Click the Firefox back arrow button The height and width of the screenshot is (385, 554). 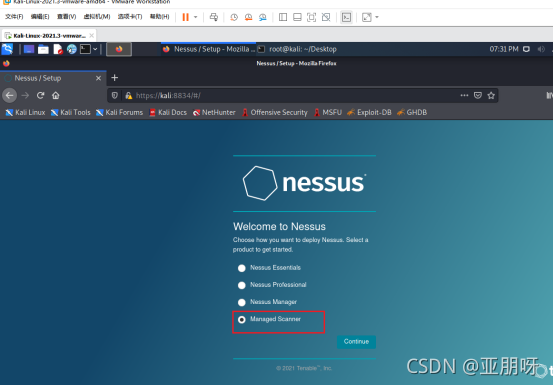coord(10,95)
